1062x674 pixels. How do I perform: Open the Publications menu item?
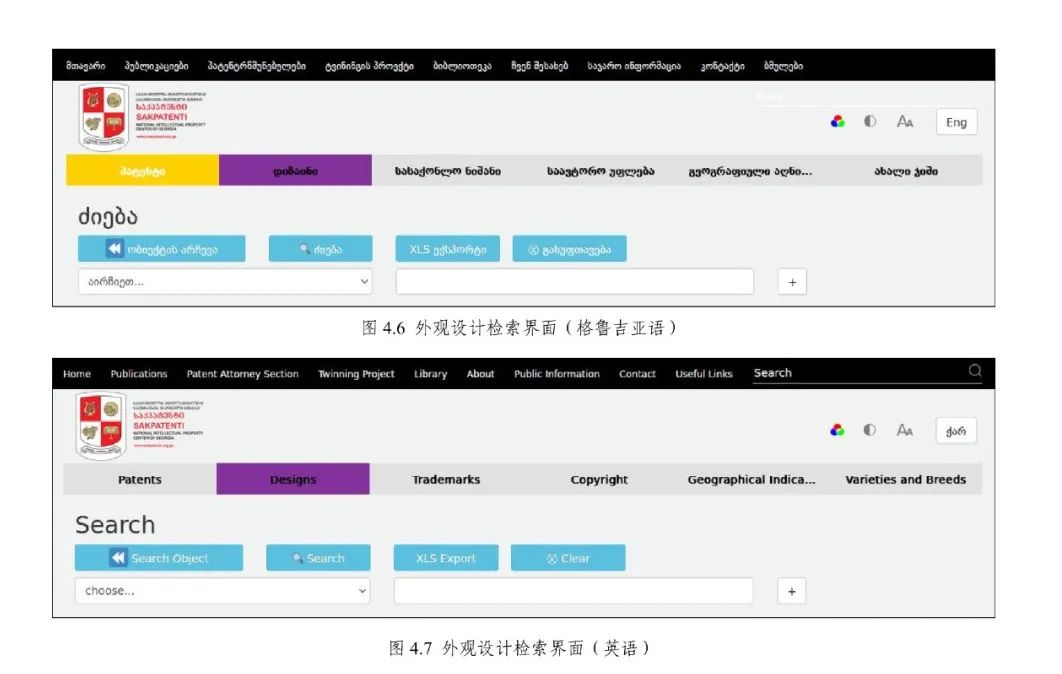click(139, 374)
